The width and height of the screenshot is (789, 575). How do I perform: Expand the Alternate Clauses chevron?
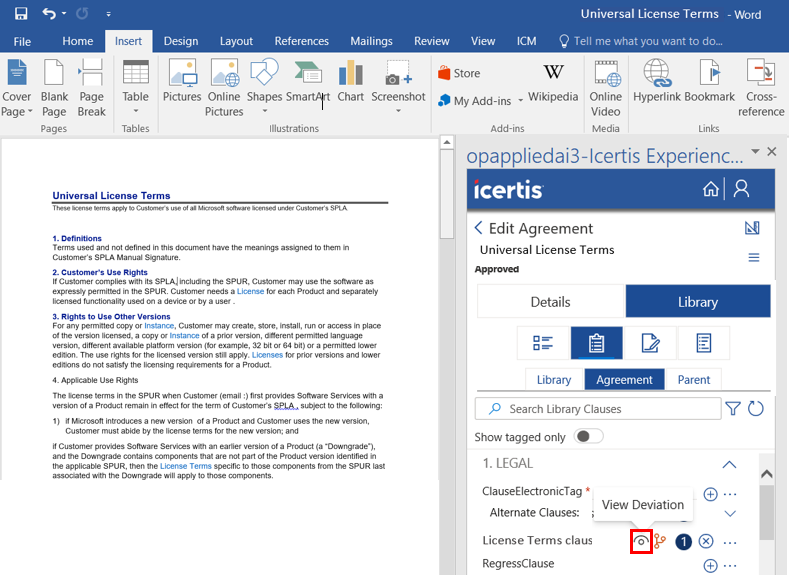point(729,513)
